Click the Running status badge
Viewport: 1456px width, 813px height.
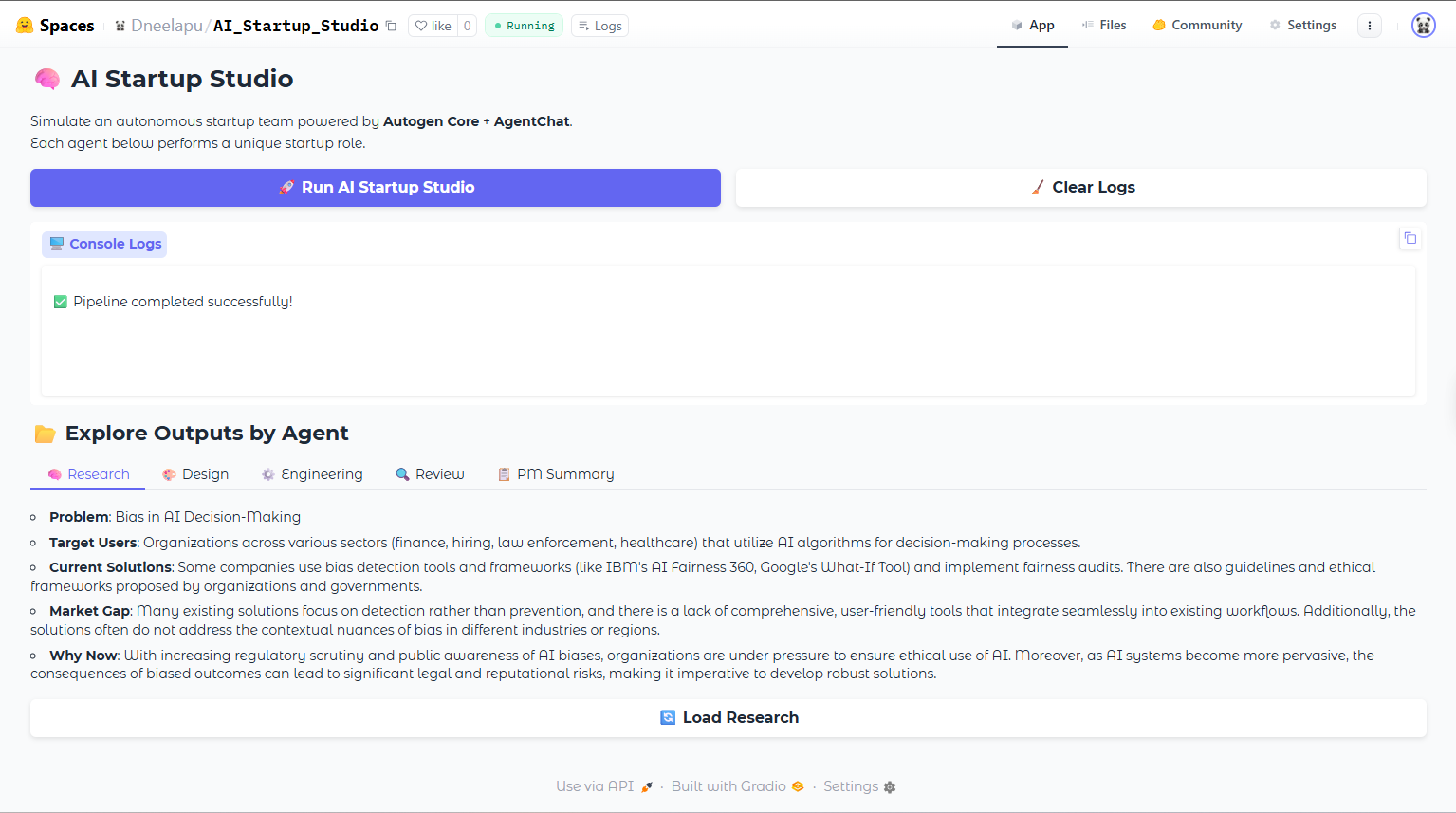[524, 26]
